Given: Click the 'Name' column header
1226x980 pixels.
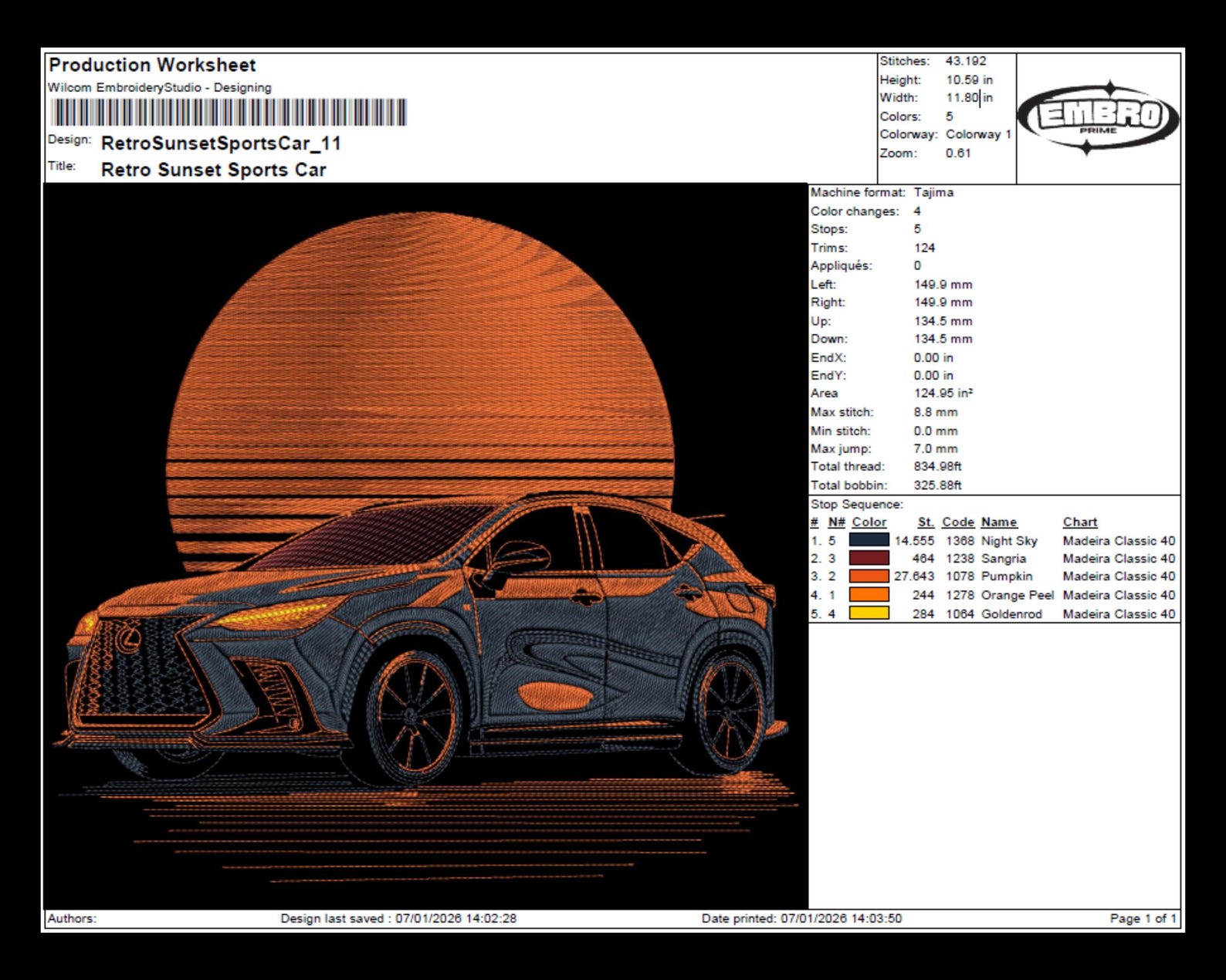Looking at the screenshot, I should point(998,522).
